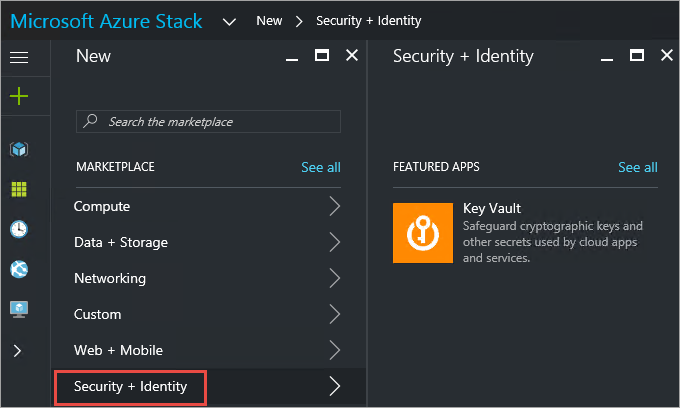Click the clock recent icon in sidebar
The height and width of the screenshot is (408, 680).
pos(19,229)
